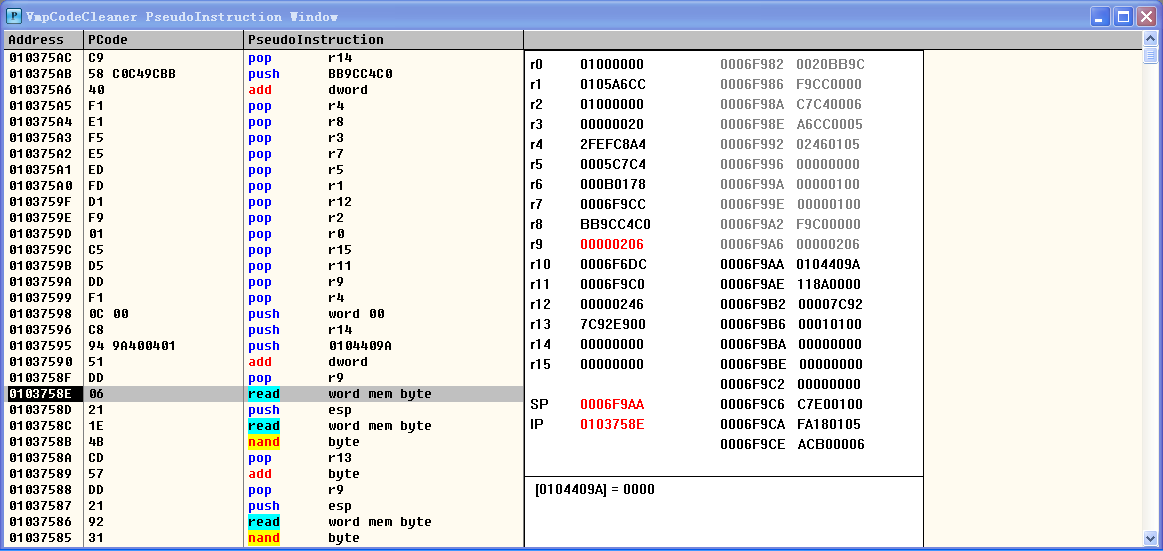The image size is (1163, 551).
Task: Select row at address 010375A0
Action: [264, 185]
